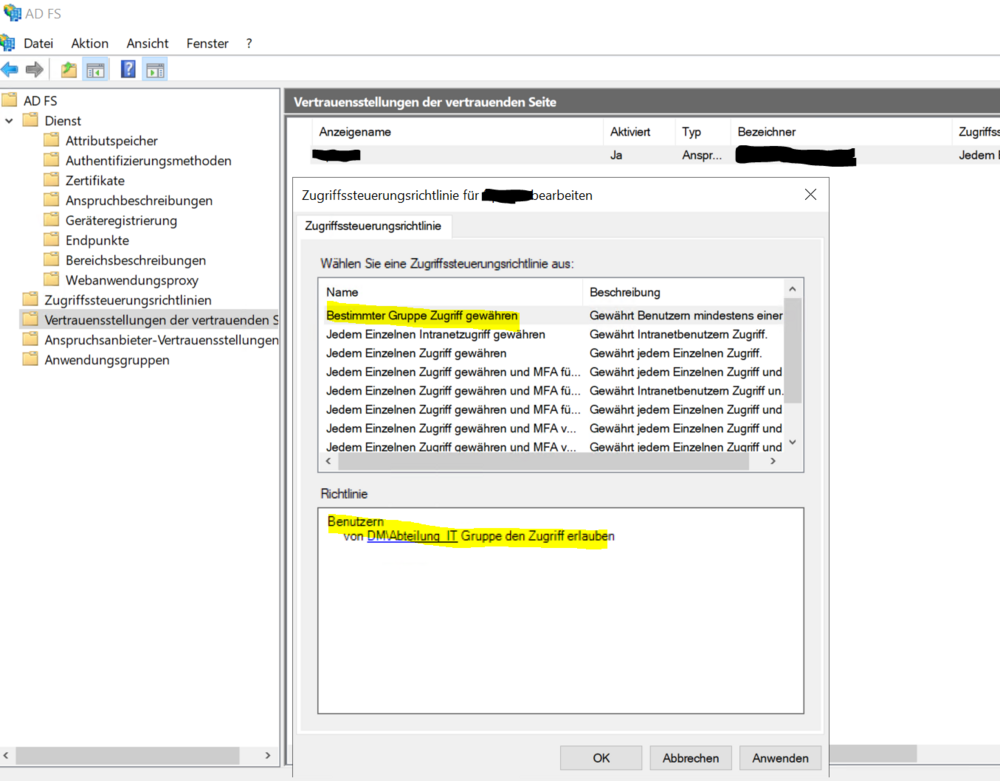The image size is (1000, 781).
Task: Click the Up one level folder icon
Action: 68,69
